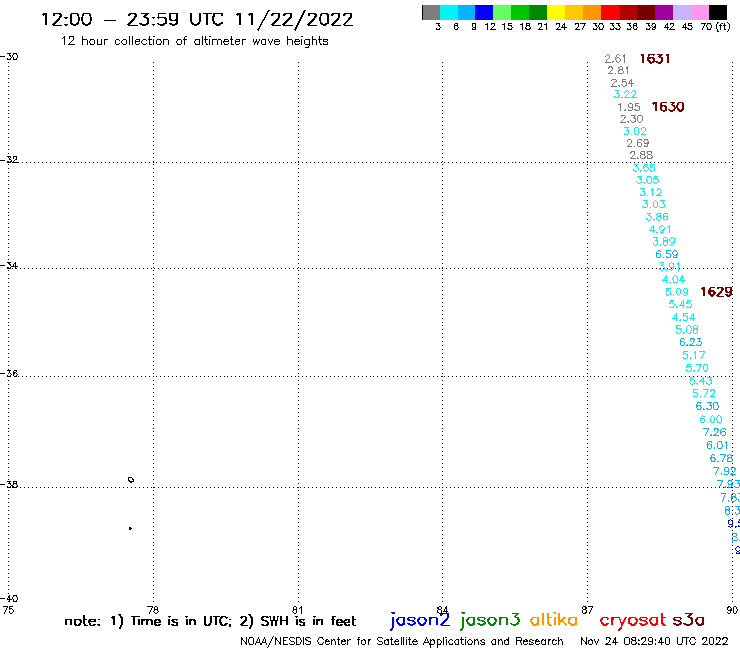
Task: Click the wave height value 3.02
Action: 635,131
